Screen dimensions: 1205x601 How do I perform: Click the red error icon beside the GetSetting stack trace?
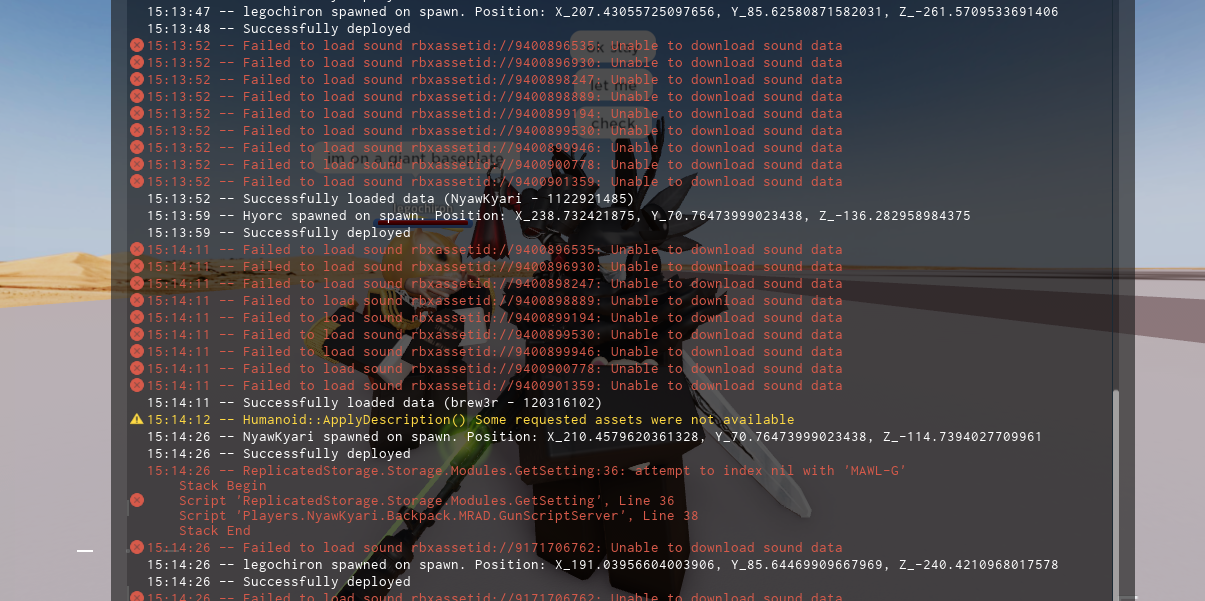click(137, 500)
